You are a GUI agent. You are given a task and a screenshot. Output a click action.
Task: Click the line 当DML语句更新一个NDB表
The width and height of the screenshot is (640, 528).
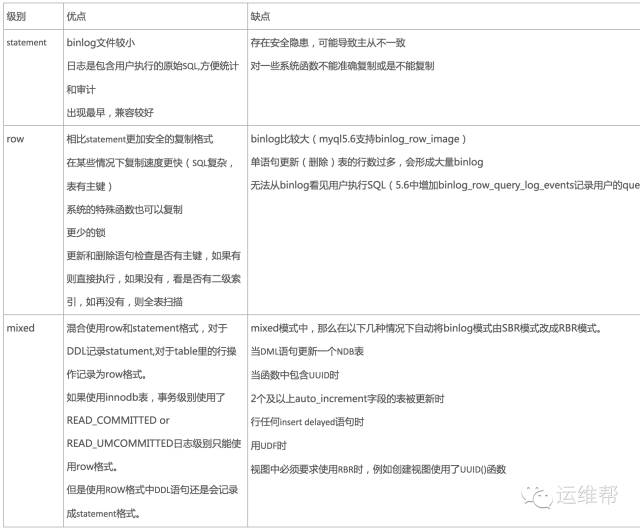[307, 351]
